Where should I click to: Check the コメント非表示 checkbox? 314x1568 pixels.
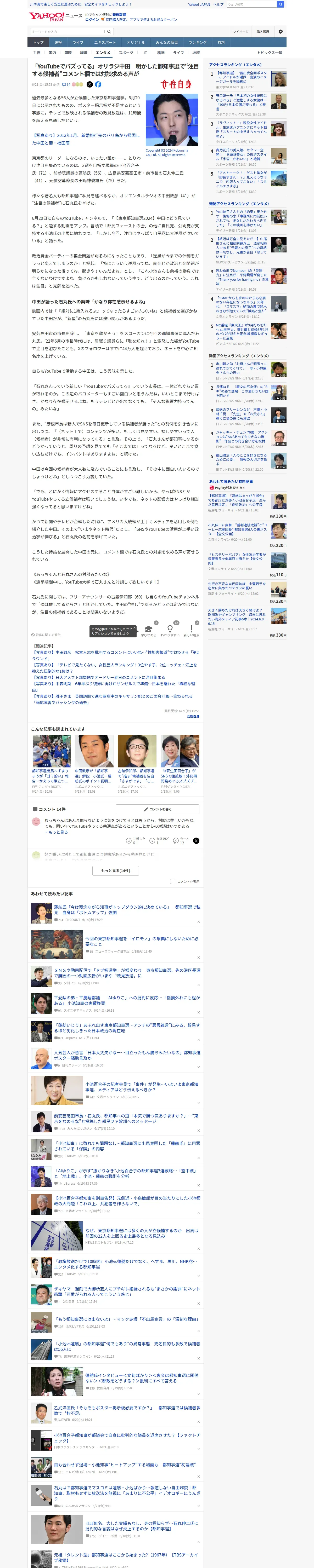[172, 881]
